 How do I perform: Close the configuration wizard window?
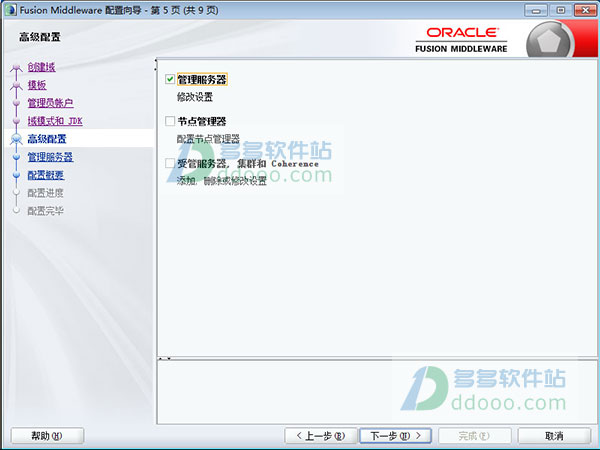(585, 10)
